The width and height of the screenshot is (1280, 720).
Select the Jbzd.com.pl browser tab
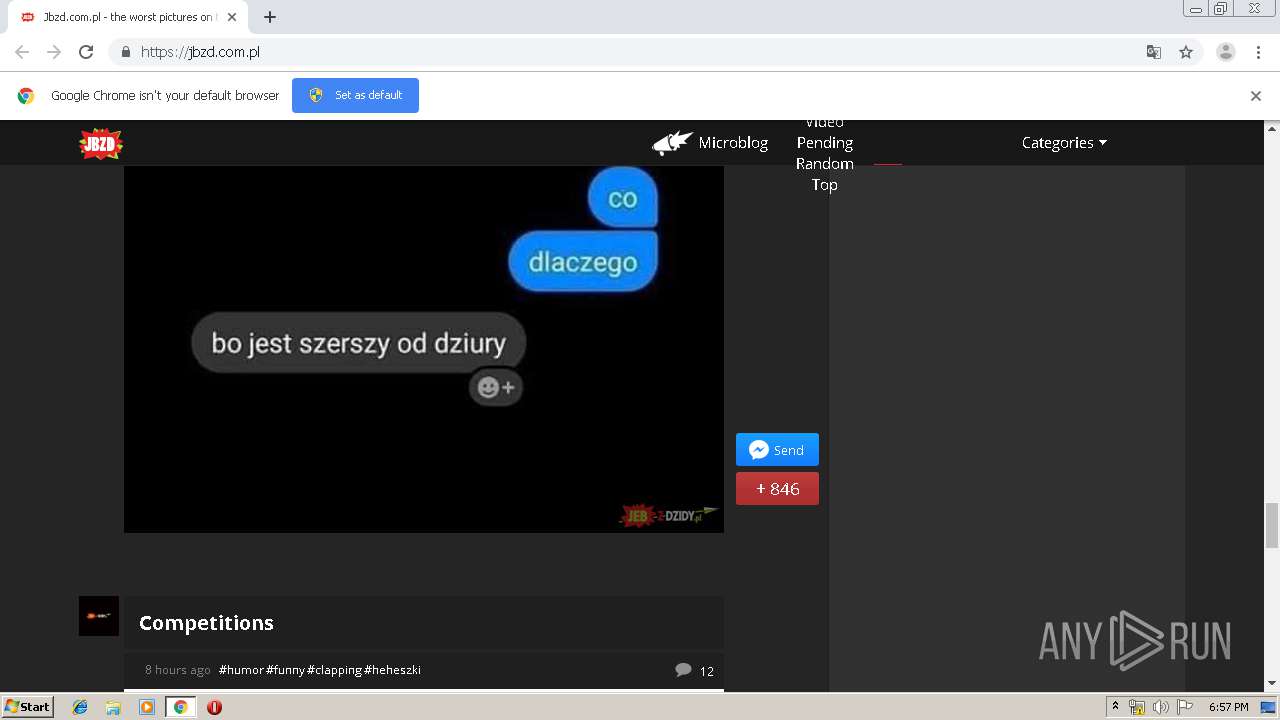[x=128, y=17]
